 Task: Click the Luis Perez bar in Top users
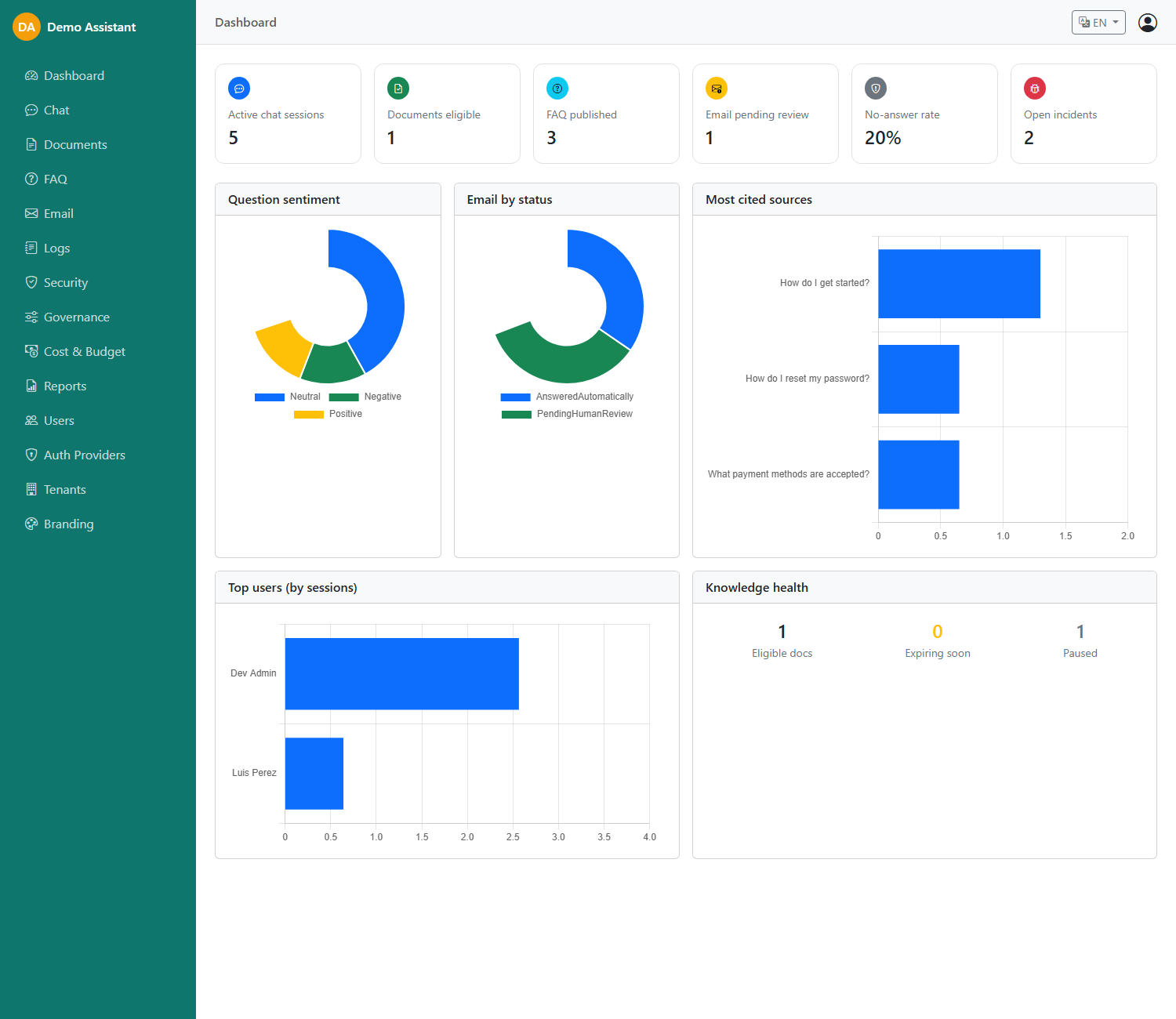(x=314, y=774)
